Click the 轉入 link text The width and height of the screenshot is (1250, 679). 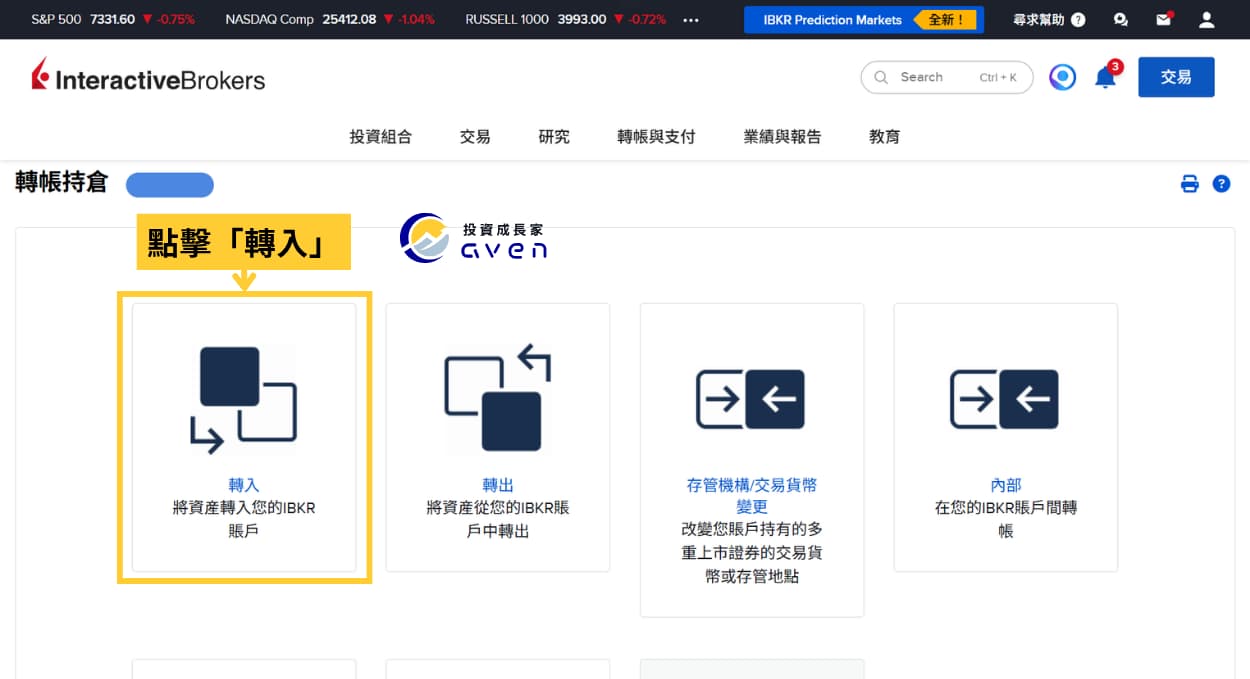[244, 485]
